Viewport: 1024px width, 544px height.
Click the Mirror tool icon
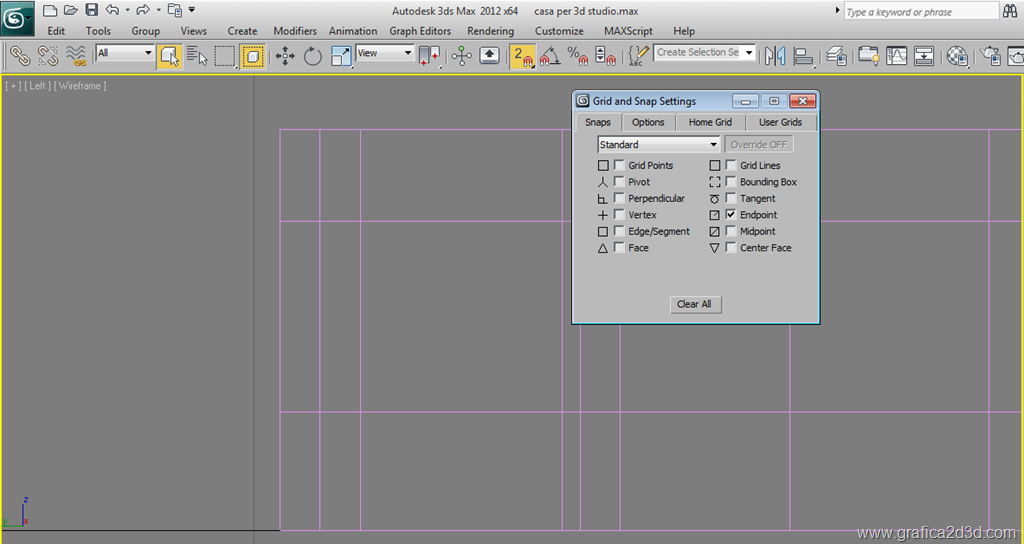777,56
